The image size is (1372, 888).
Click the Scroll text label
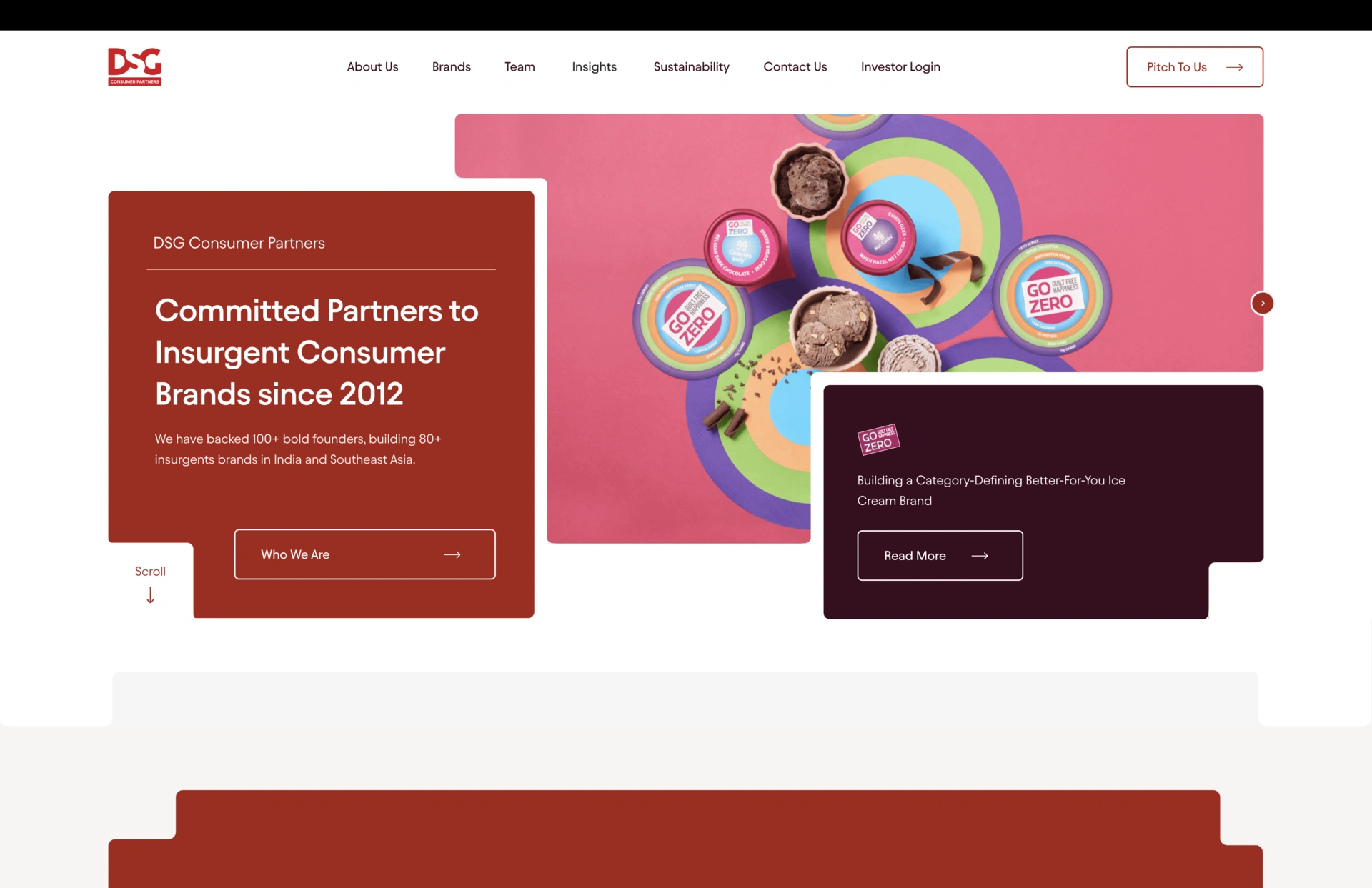click(150, 572)
